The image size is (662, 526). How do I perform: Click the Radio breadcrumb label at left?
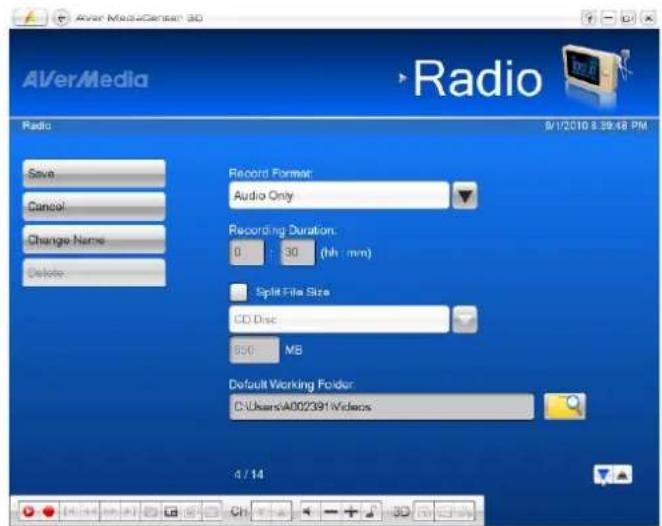pyautogui.click(x=37, y=126)
